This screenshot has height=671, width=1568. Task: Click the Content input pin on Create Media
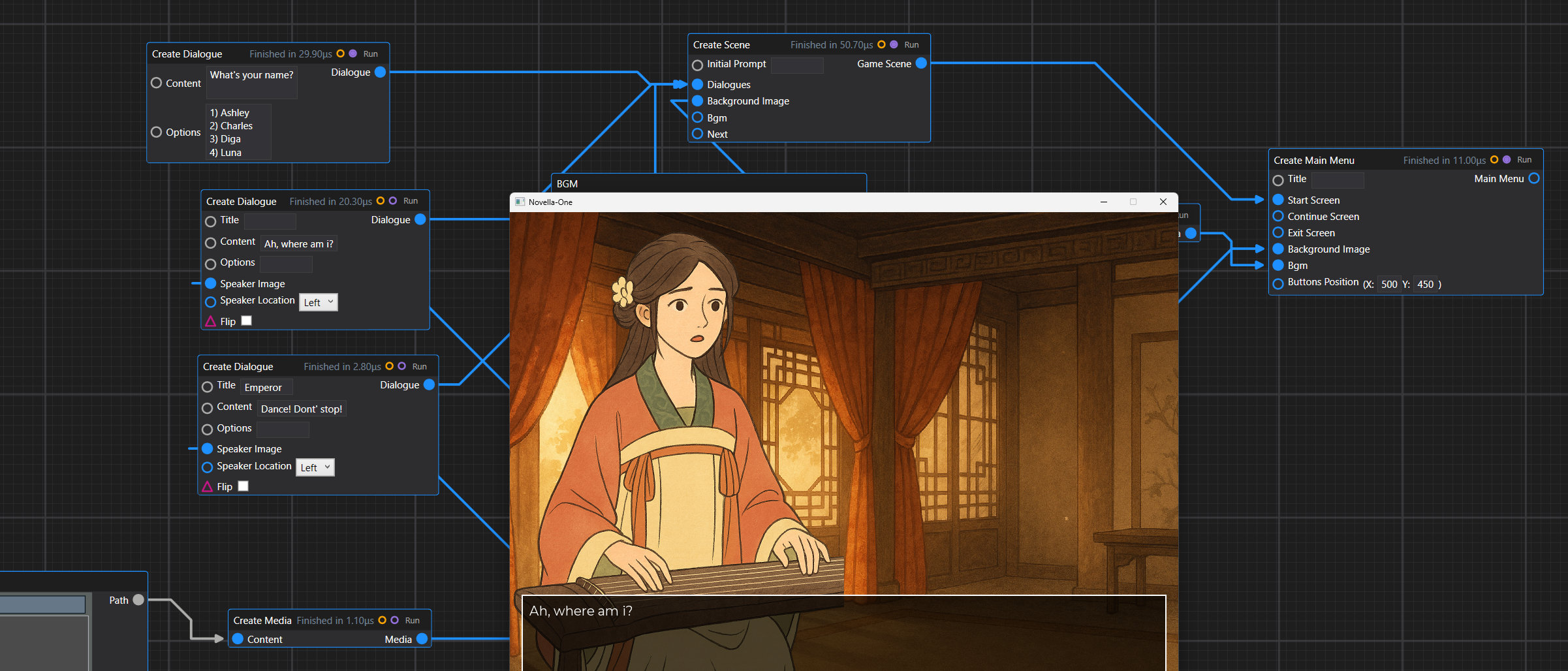tap(238, 639)
